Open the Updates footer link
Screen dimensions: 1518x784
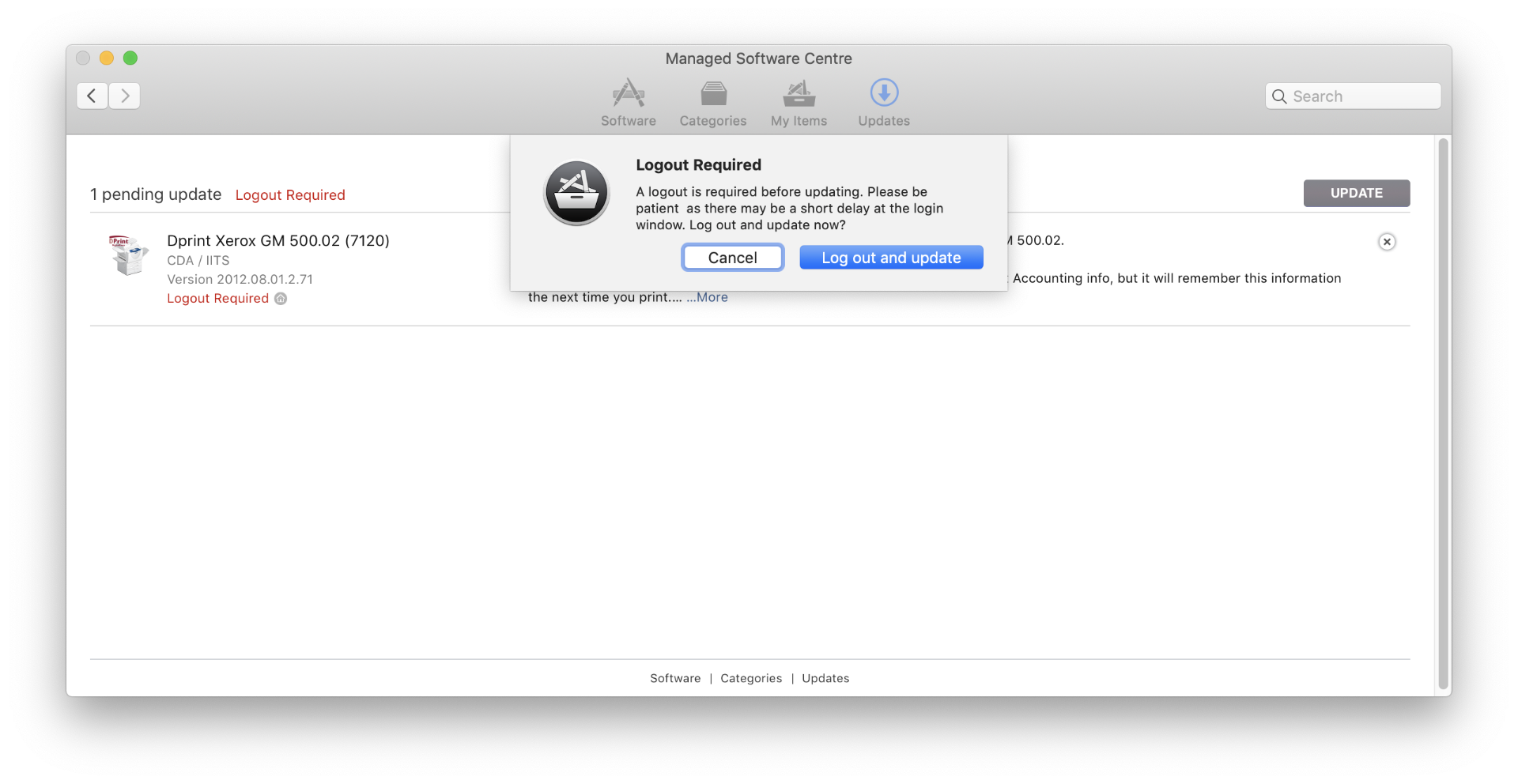pos(825,678)
